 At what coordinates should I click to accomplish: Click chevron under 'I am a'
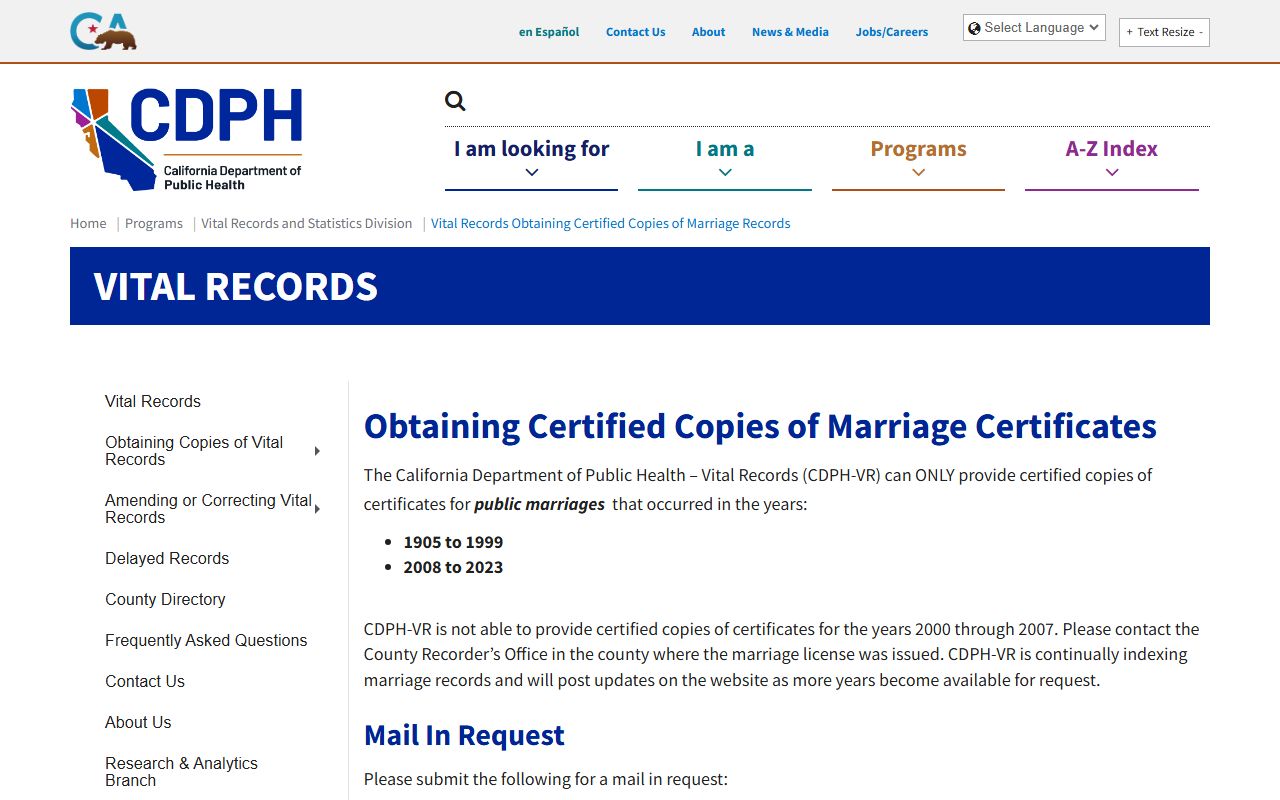725,173
